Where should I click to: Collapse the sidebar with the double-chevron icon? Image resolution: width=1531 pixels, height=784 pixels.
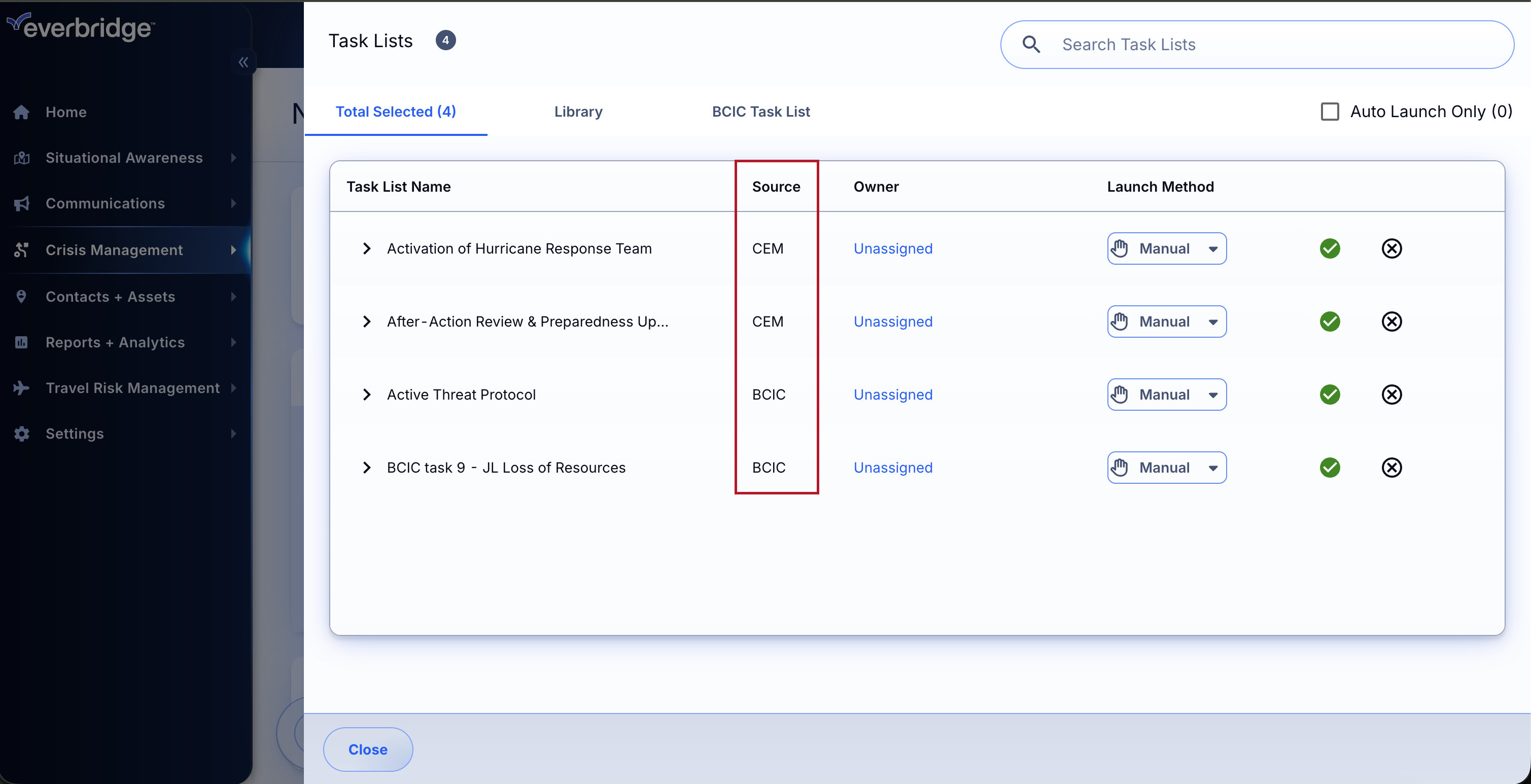(x=243, y=62)
